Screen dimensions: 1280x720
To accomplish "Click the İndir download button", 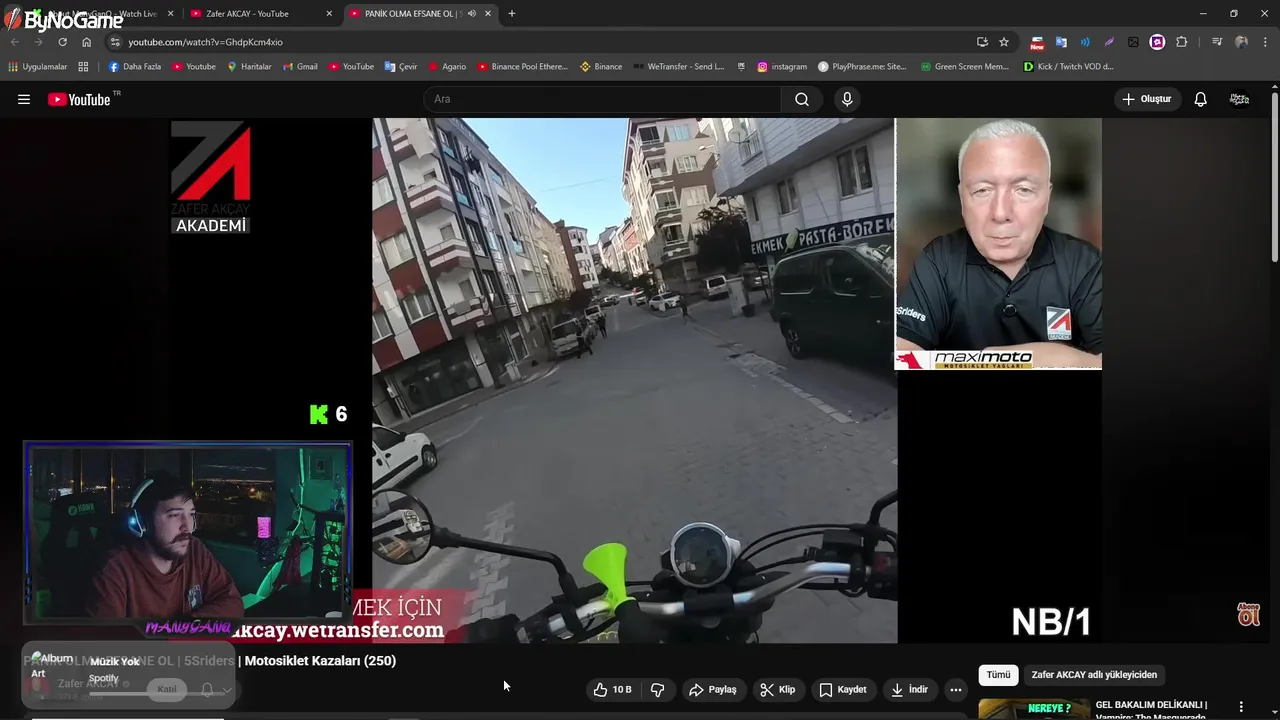I will click(910, 690).
